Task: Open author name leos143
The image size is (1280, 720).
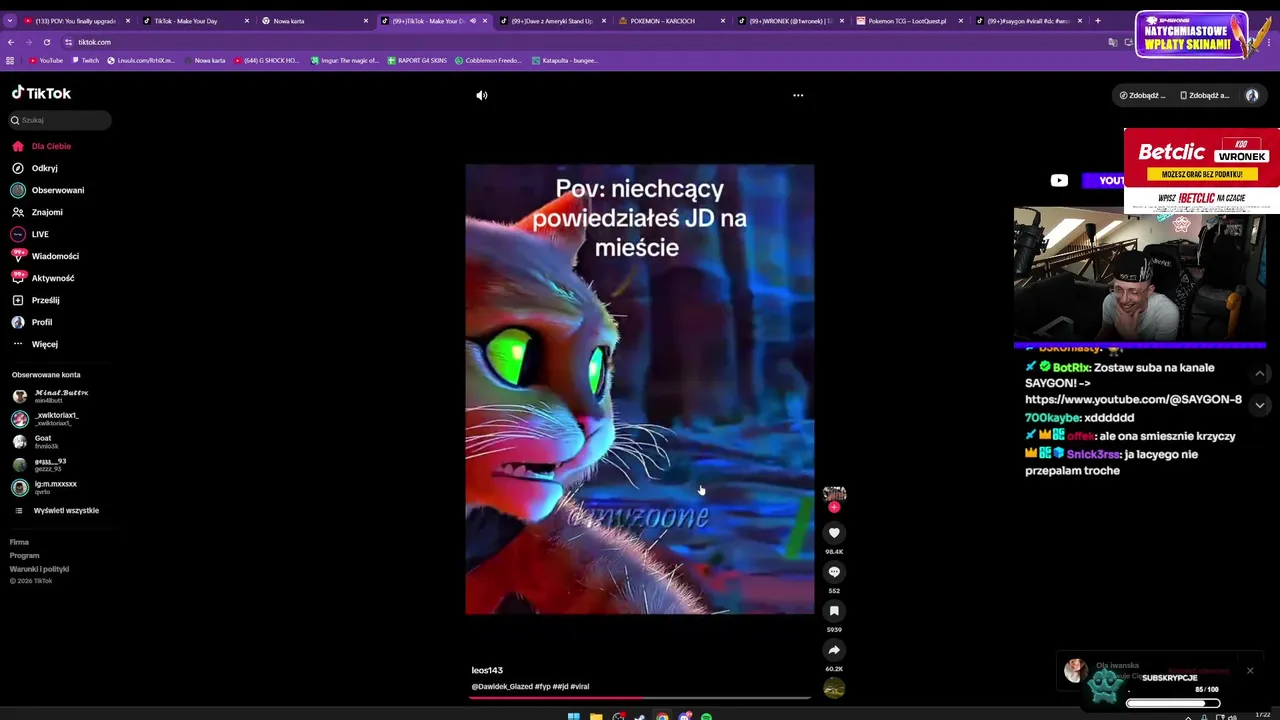Action: click(487, 670)
